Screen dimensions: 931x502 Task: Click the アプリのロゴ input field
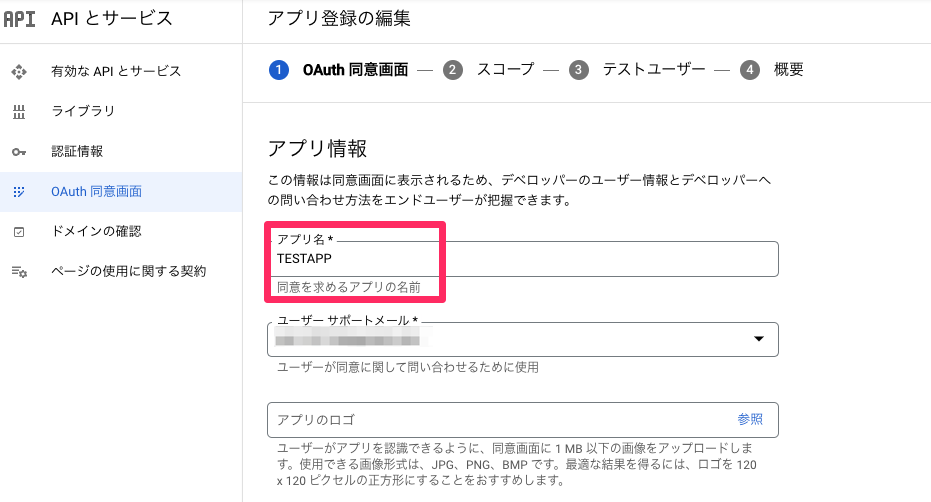click(522, 419)
